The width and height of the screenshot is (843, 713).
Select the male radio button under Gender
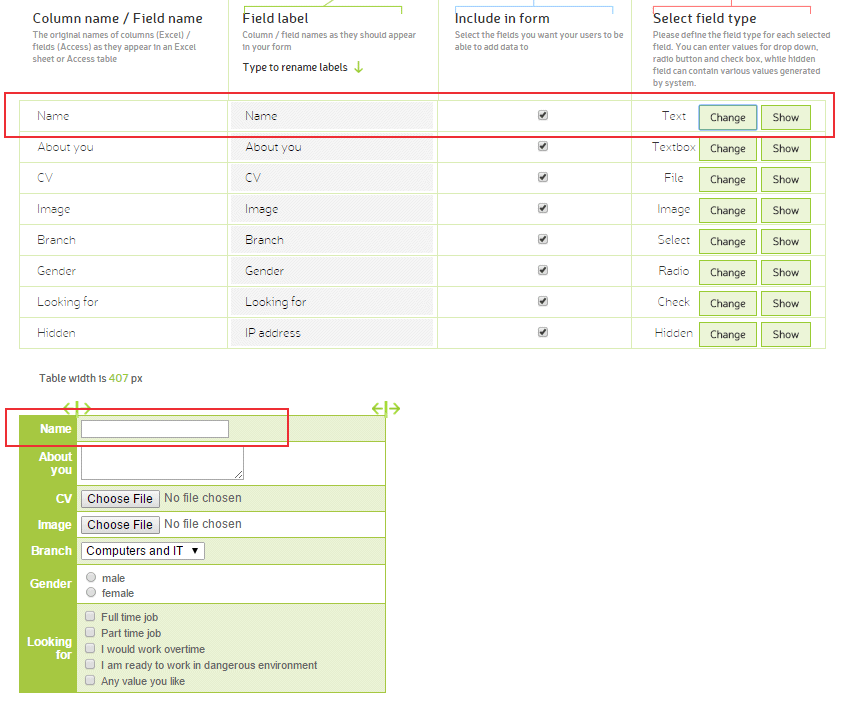91,577
